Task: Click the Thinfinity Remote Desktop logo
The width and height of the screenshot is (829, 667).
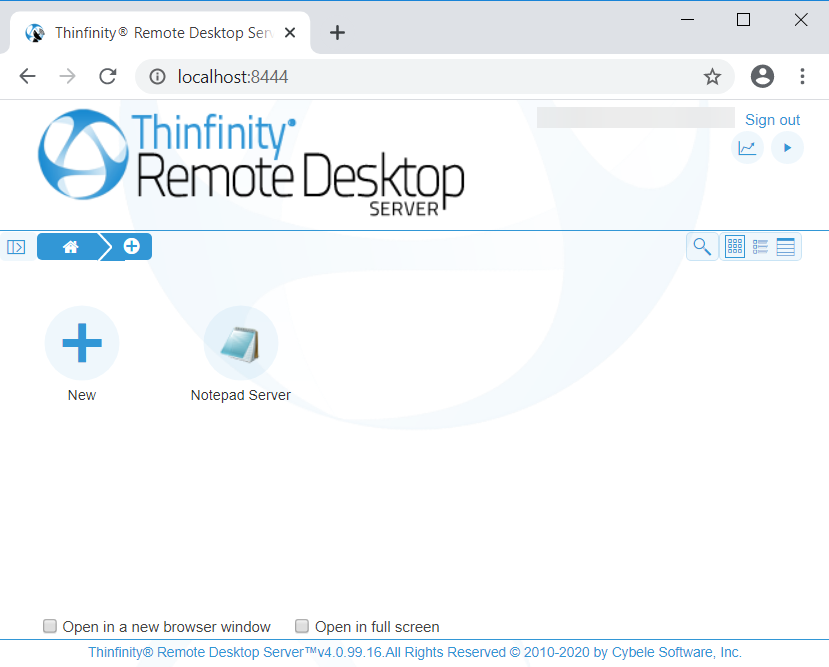Action: (252, 161)
